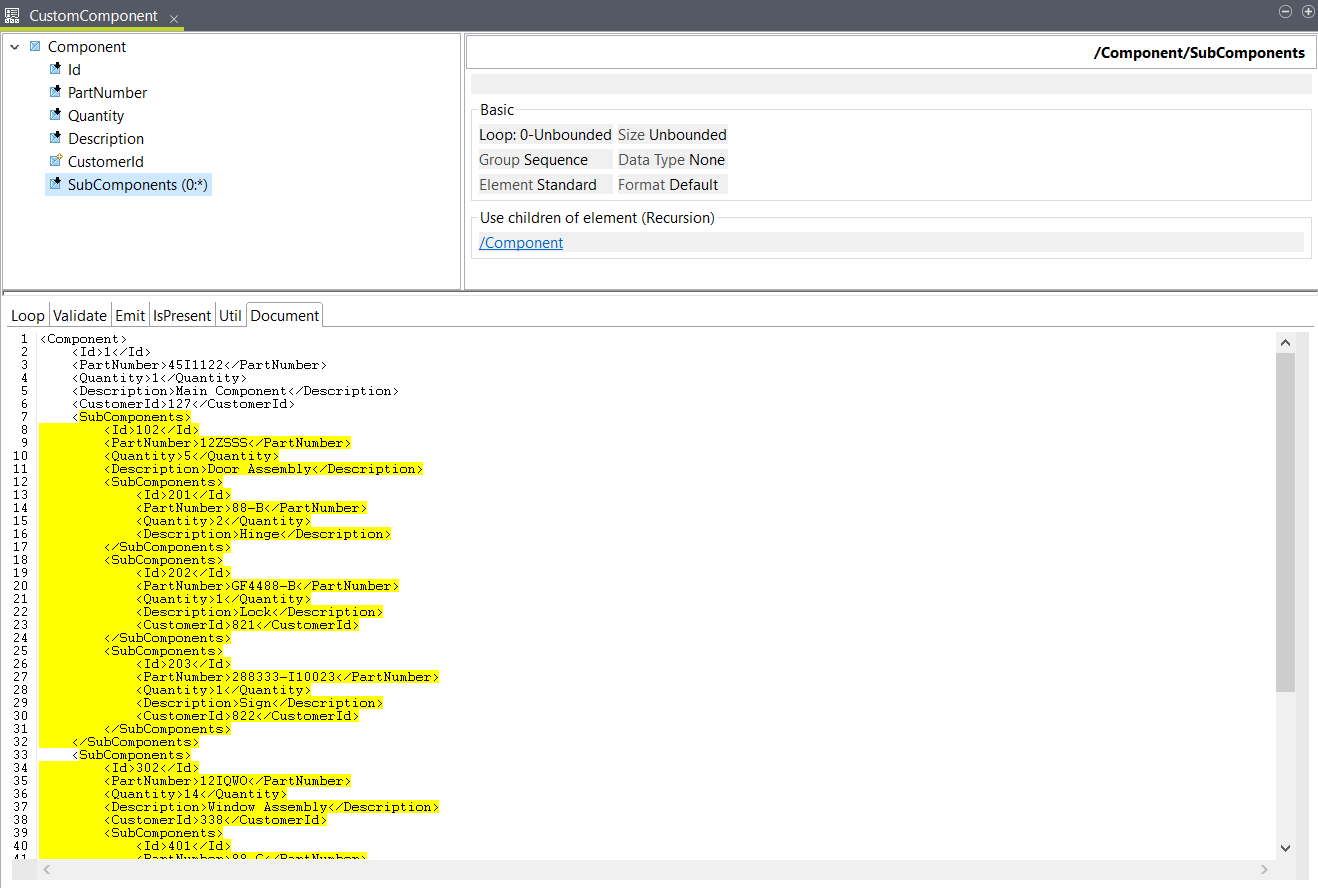Image resolution: width=1318 pixels, height=888 pixels.
Task: Open the IsPresent tab
Action: click(x=182, y=316)
